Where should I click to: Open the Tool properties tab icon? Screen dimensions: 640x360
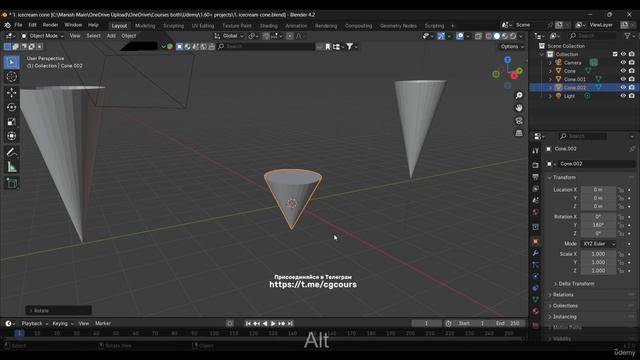(x=536, y=151)
